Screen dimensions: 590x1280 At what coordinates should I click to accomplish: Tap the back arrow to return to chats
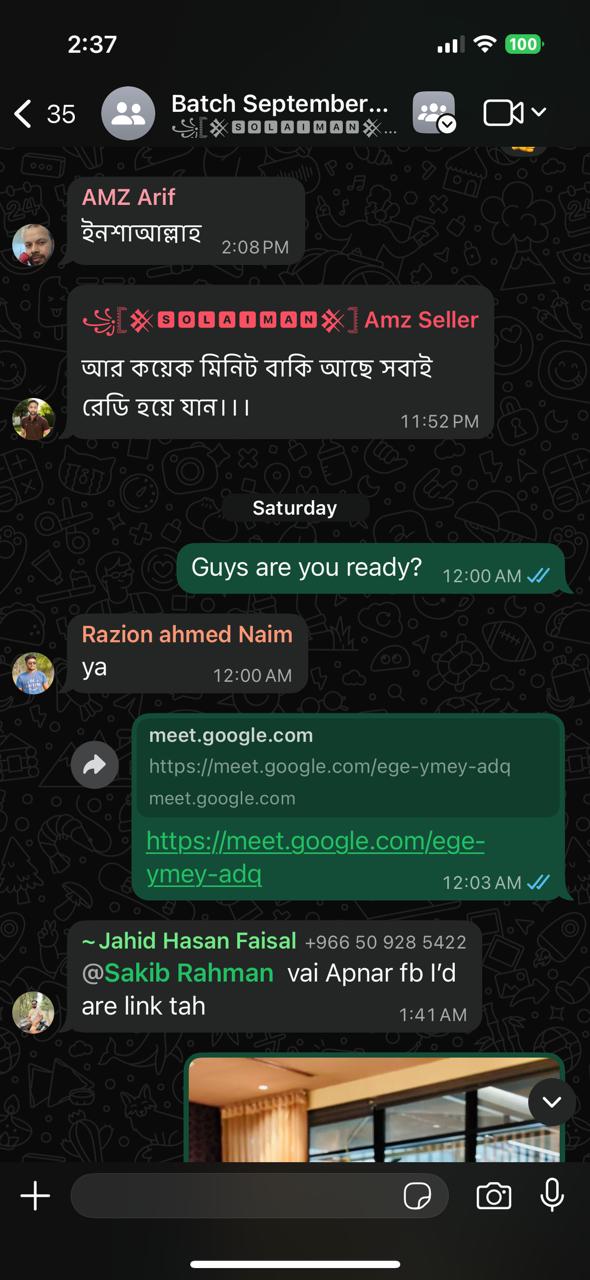23,113
